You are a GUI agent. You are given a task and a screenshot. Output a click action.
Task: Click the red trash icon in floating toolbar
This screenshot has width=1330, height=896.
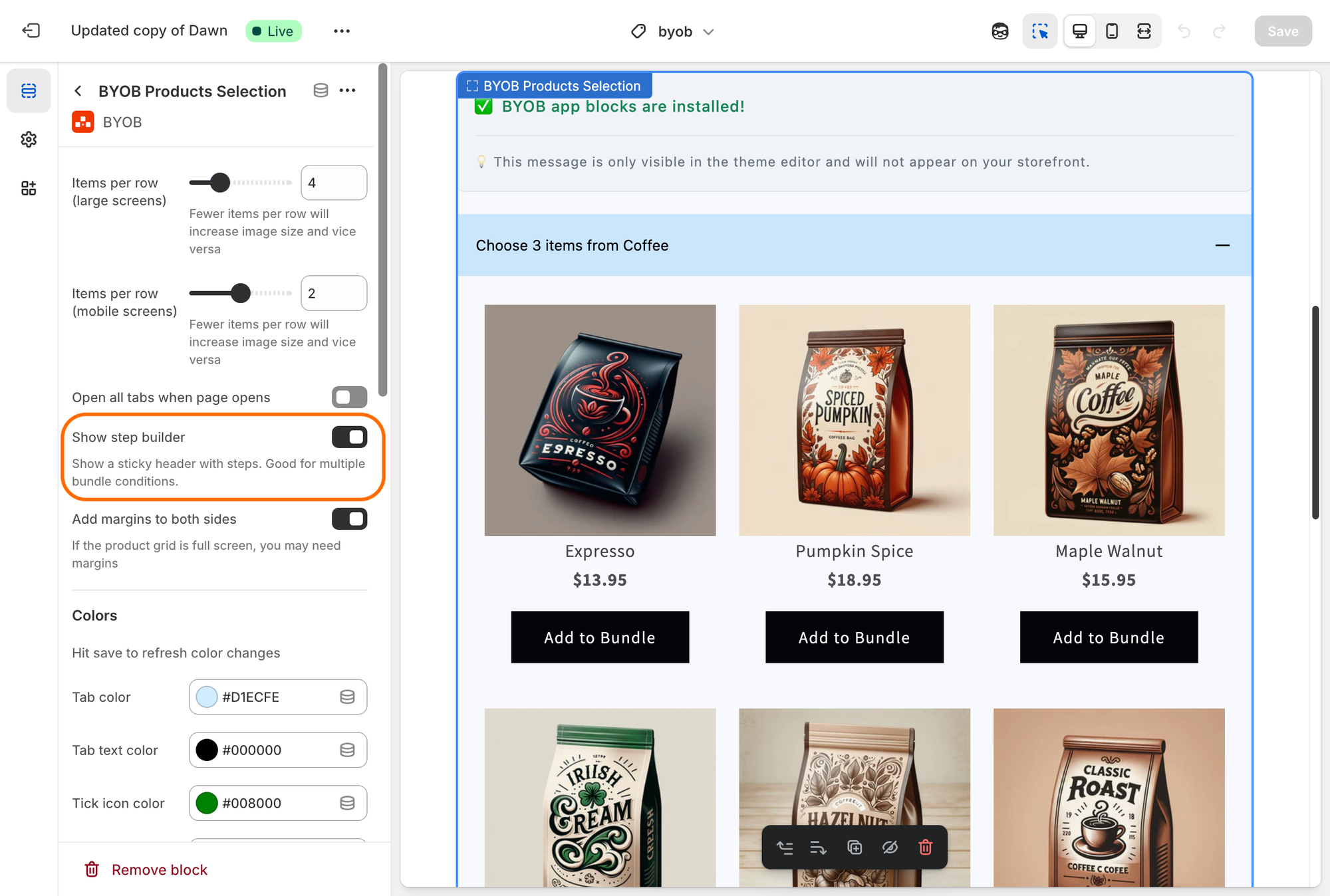click(x=925, y=847)
